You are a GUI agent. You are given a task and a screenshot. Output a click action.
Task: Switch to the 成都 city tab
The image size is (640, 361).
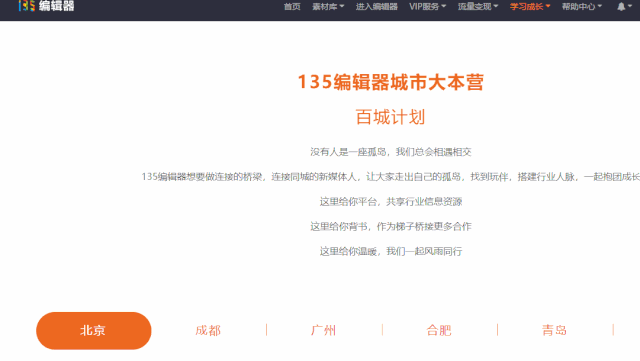(208, 330)
